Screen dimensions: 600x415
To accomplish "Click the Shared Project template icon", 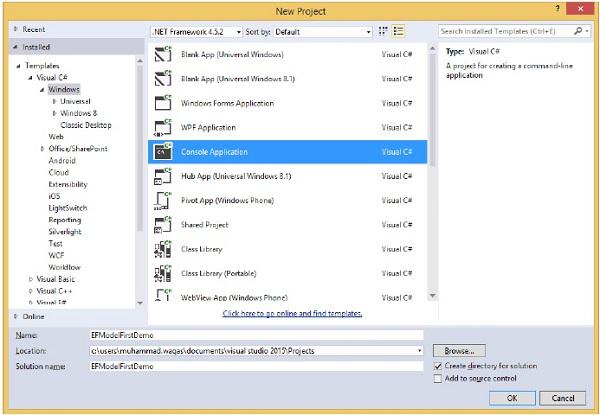I will tap(163, 225).
